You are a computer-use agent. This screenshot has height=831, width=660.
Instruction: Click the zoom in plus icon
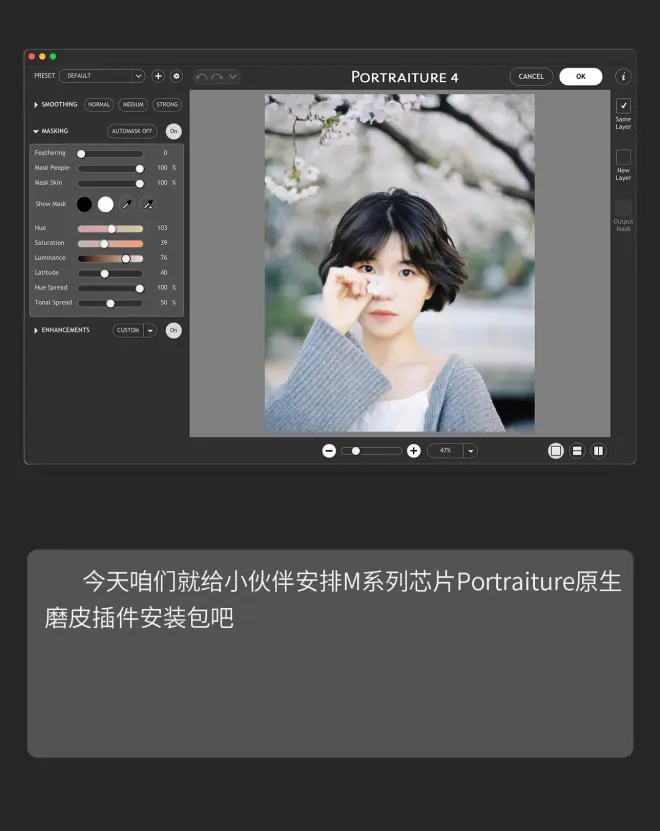[x=414, y=451]
